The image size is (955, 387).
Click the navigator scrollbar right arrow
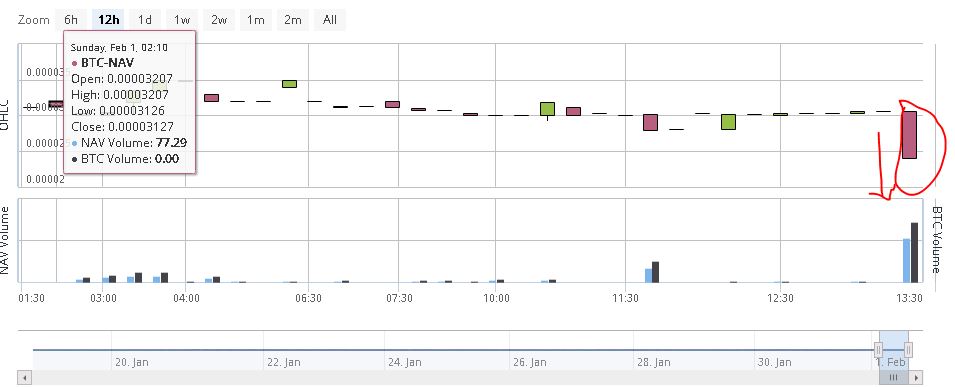tap(917, 377)
